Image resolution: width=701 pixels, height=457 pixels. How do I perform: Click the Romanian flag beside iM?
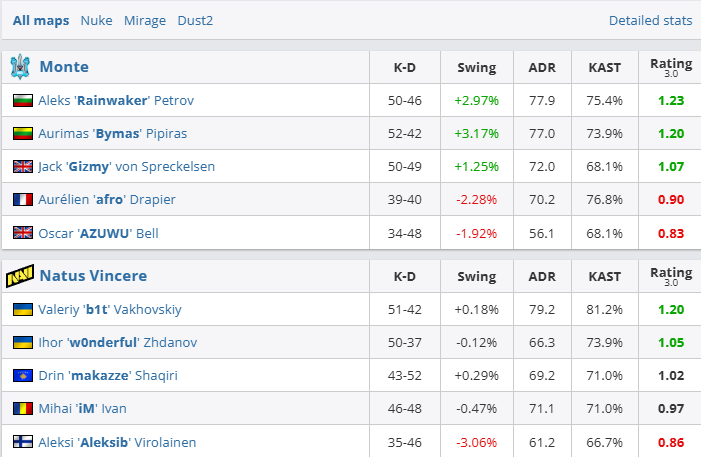[22, 408]
